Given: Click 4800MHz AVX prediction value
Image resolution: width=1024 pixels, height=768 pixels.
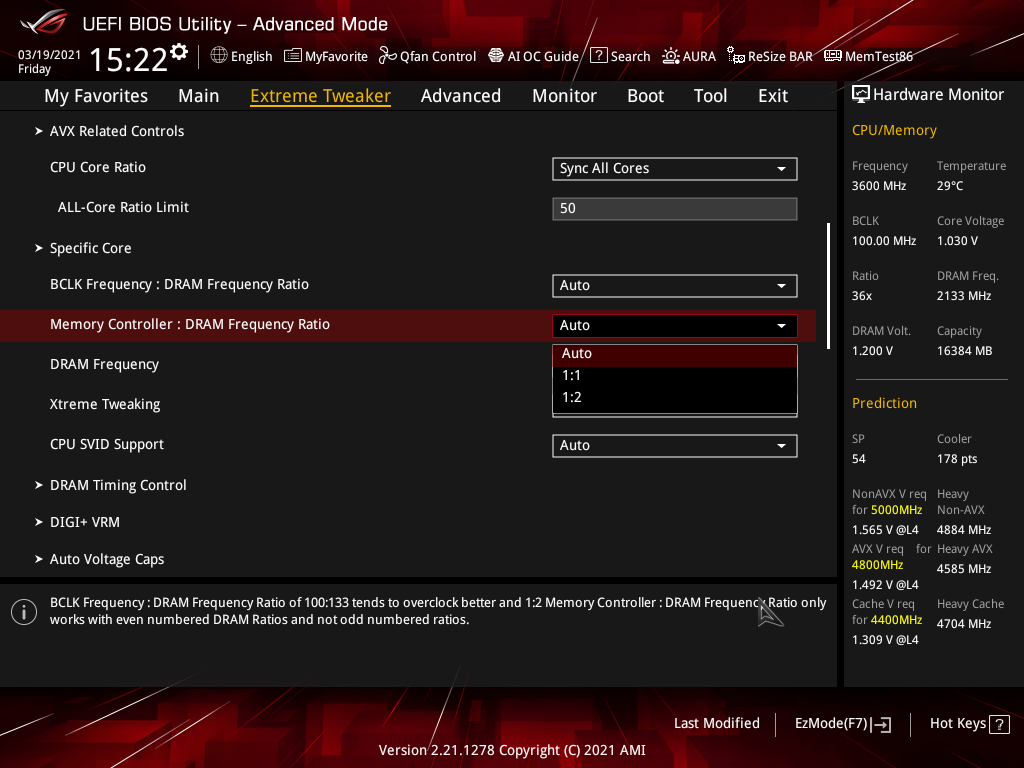Looking at the screenshot, I should (877, 565).
